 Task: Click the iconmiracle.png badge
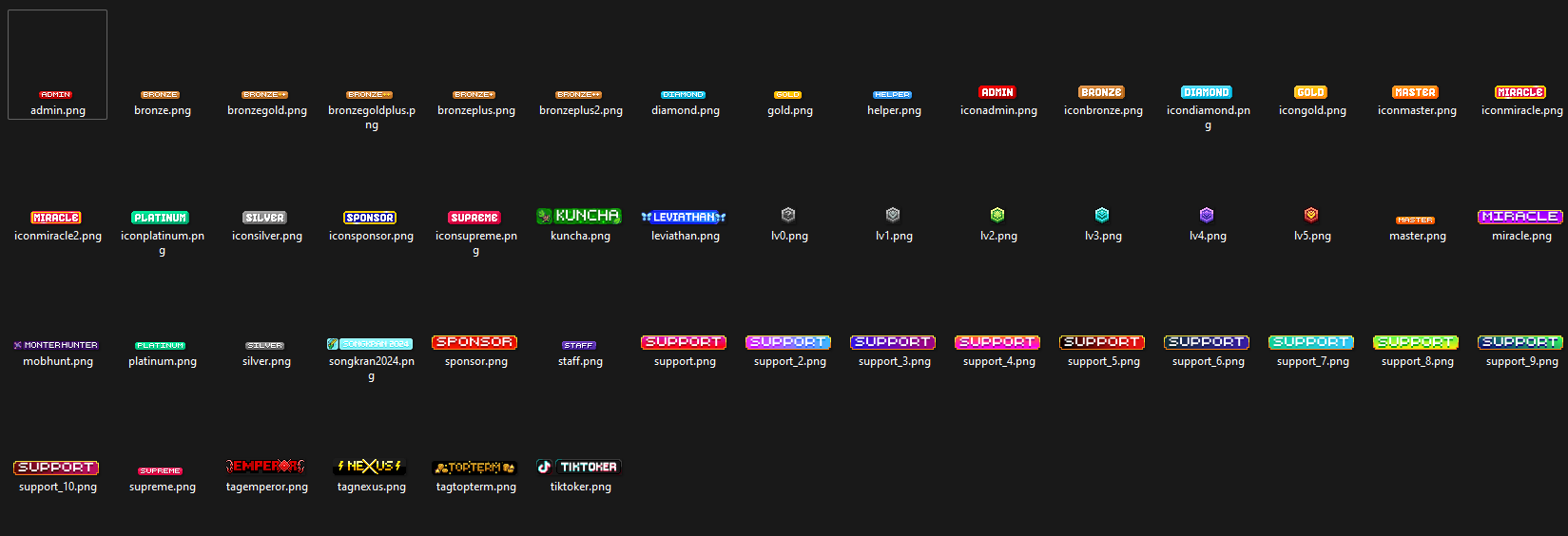[x=1520, y=92]
